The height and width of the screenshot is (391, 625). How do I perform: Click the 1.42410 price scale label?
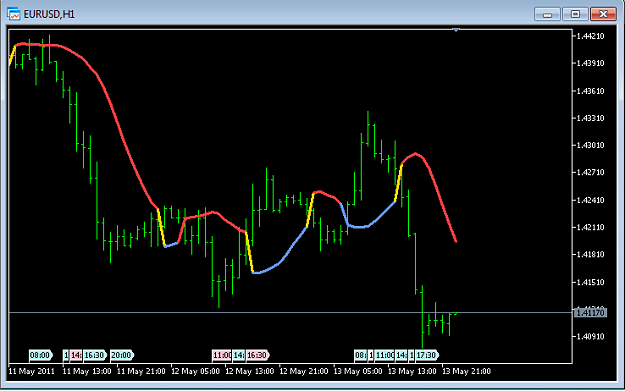(590, 200)
